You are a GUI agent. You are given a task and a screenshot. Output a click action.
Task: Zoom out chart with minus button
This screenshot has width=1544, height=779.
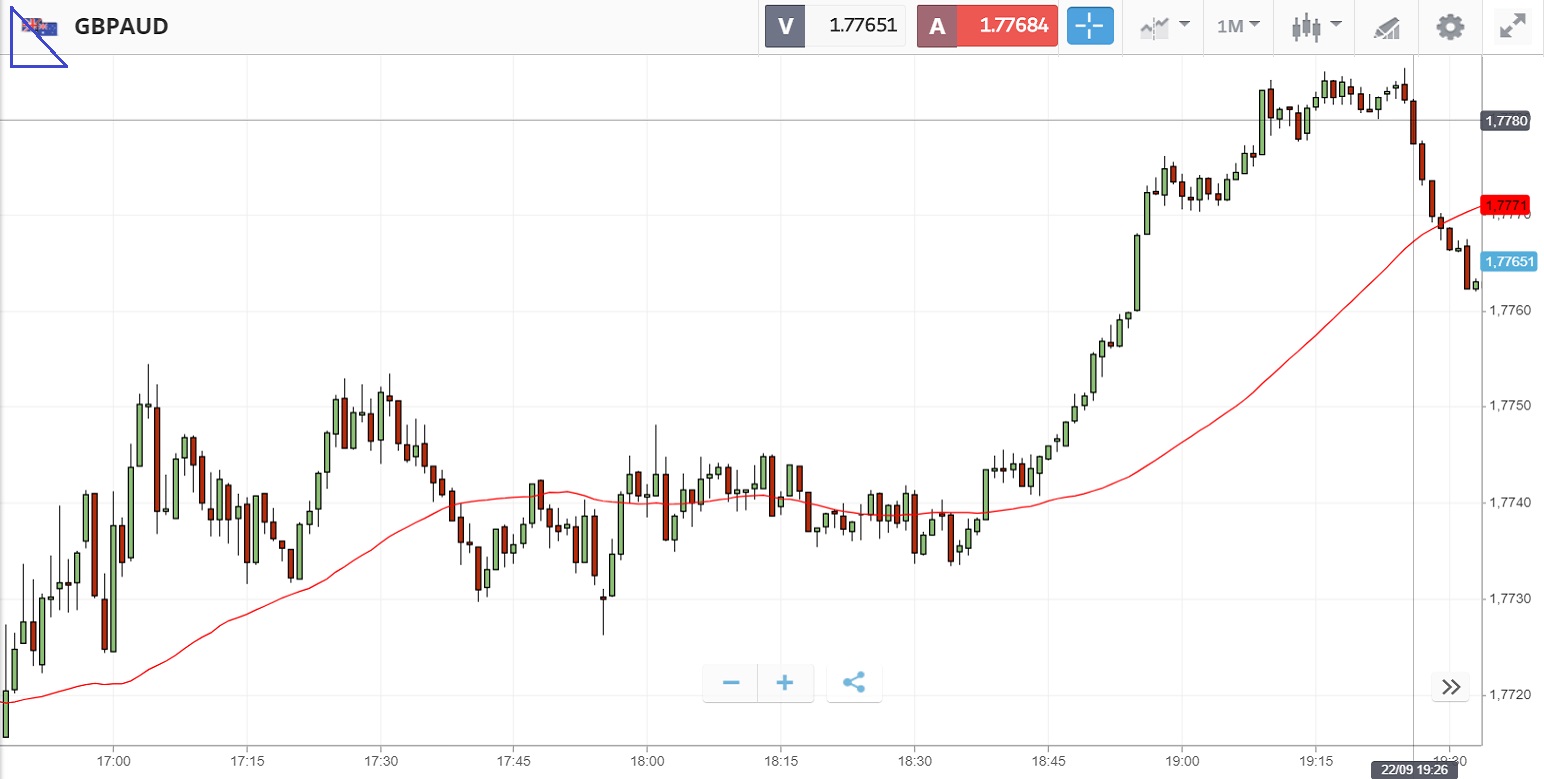pyautogui.click(x=731, y=684)
